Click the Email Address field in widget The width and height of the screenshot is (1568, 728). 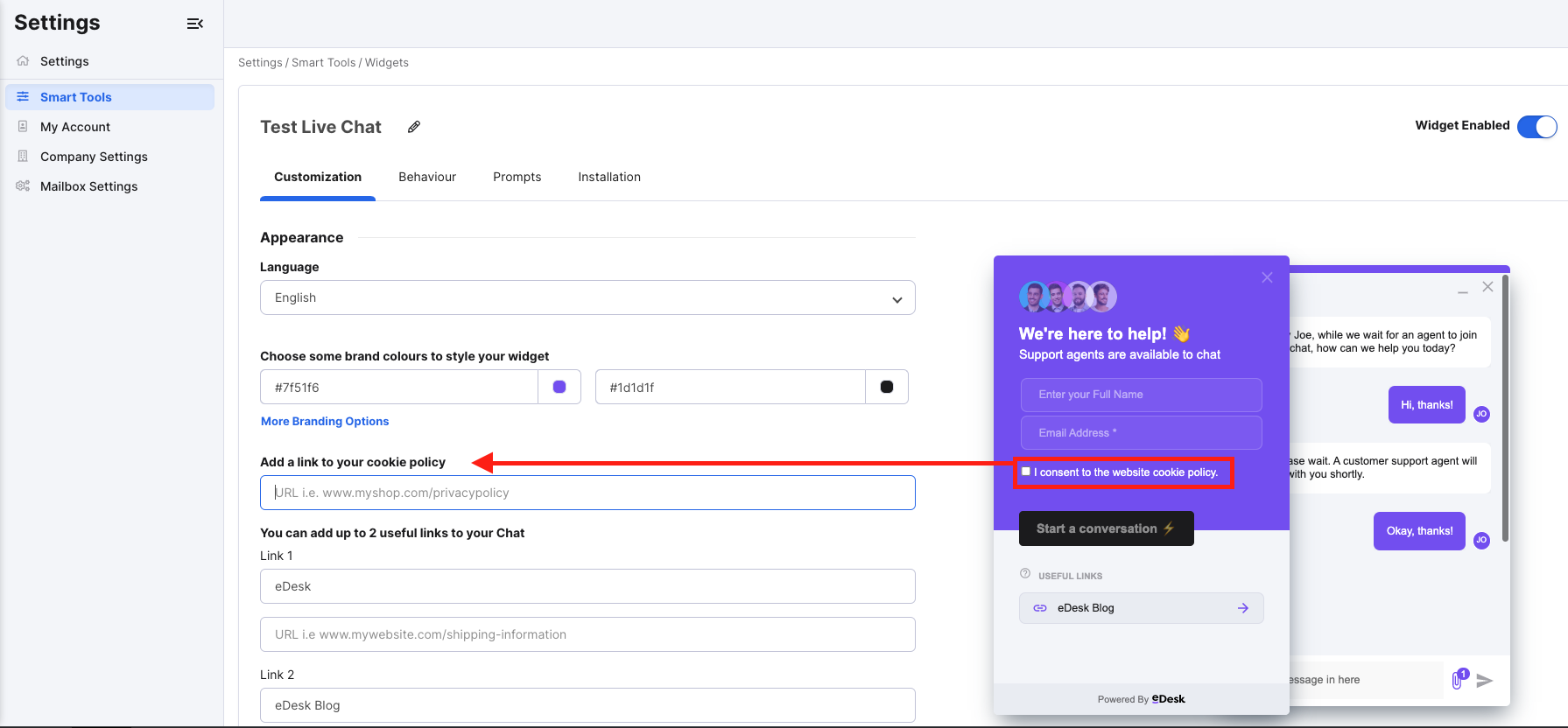point(1141,433)
